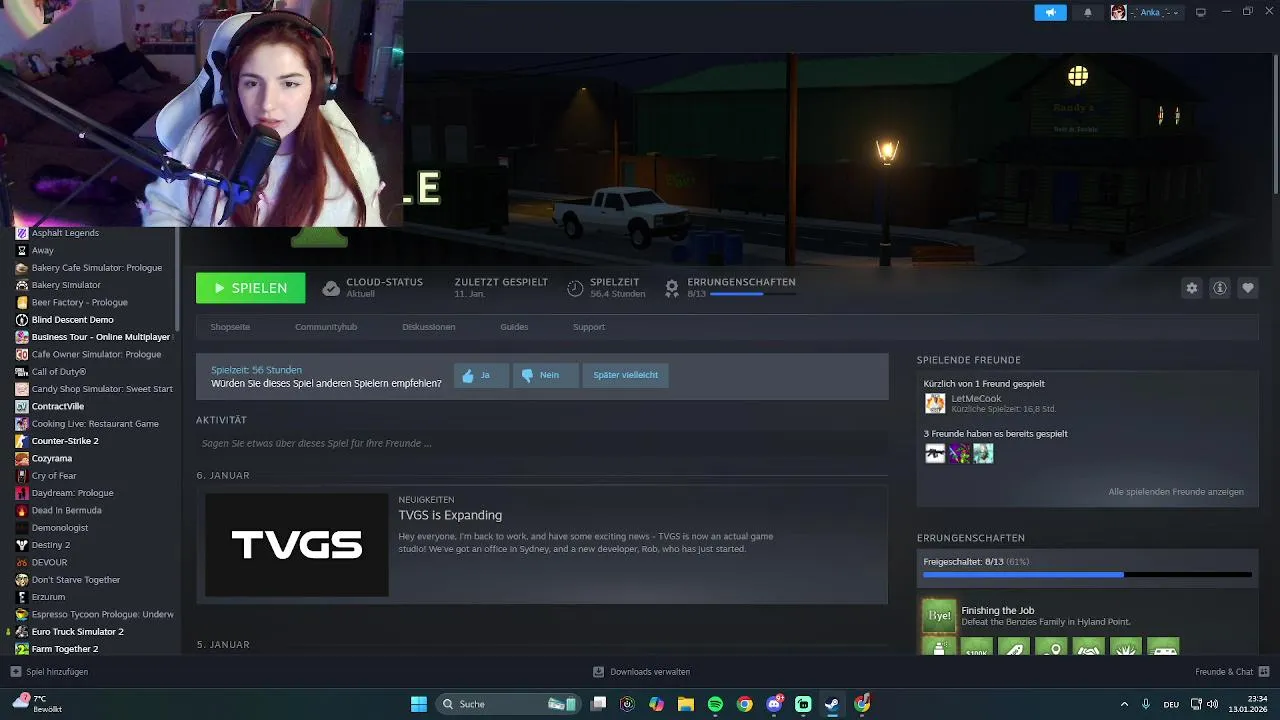Click the Freigeschaltet achievements progress bar
1280x720 pixels.
(1087, 575)
